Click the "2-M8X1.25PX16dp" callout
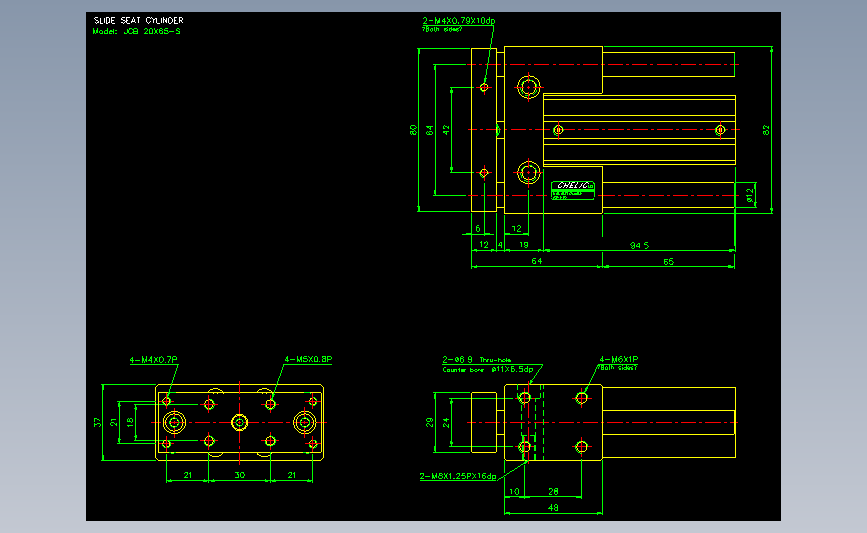Viewport: 867px width, 533px height. 458,477
